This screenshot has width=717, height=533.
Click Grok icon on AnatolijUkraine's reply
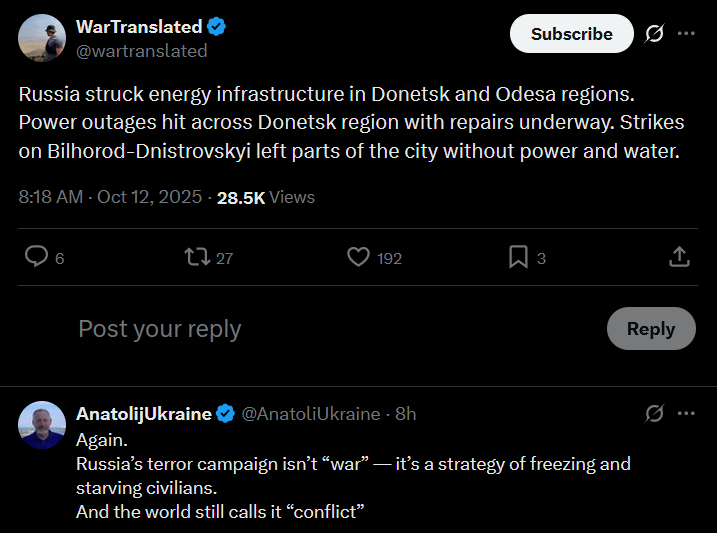(x=654, y=413)
